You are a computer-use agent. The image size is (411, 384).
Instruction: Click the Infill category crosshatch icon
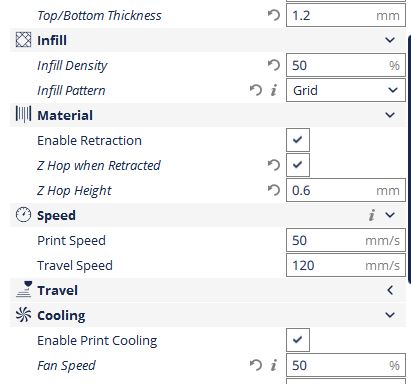pyautogui.click(x=23, y=40)
